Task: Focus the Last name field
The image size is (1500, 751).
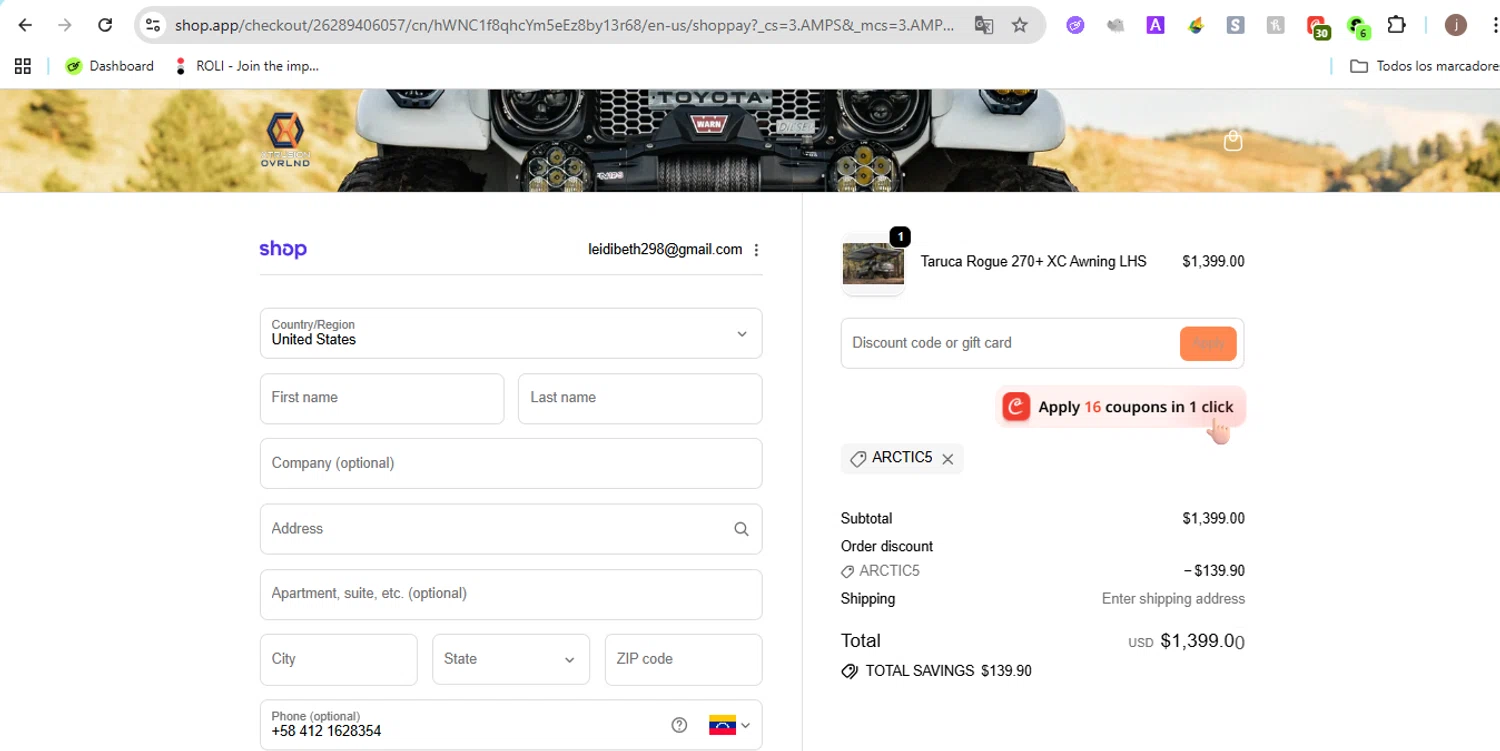Action: coord(640,398)
